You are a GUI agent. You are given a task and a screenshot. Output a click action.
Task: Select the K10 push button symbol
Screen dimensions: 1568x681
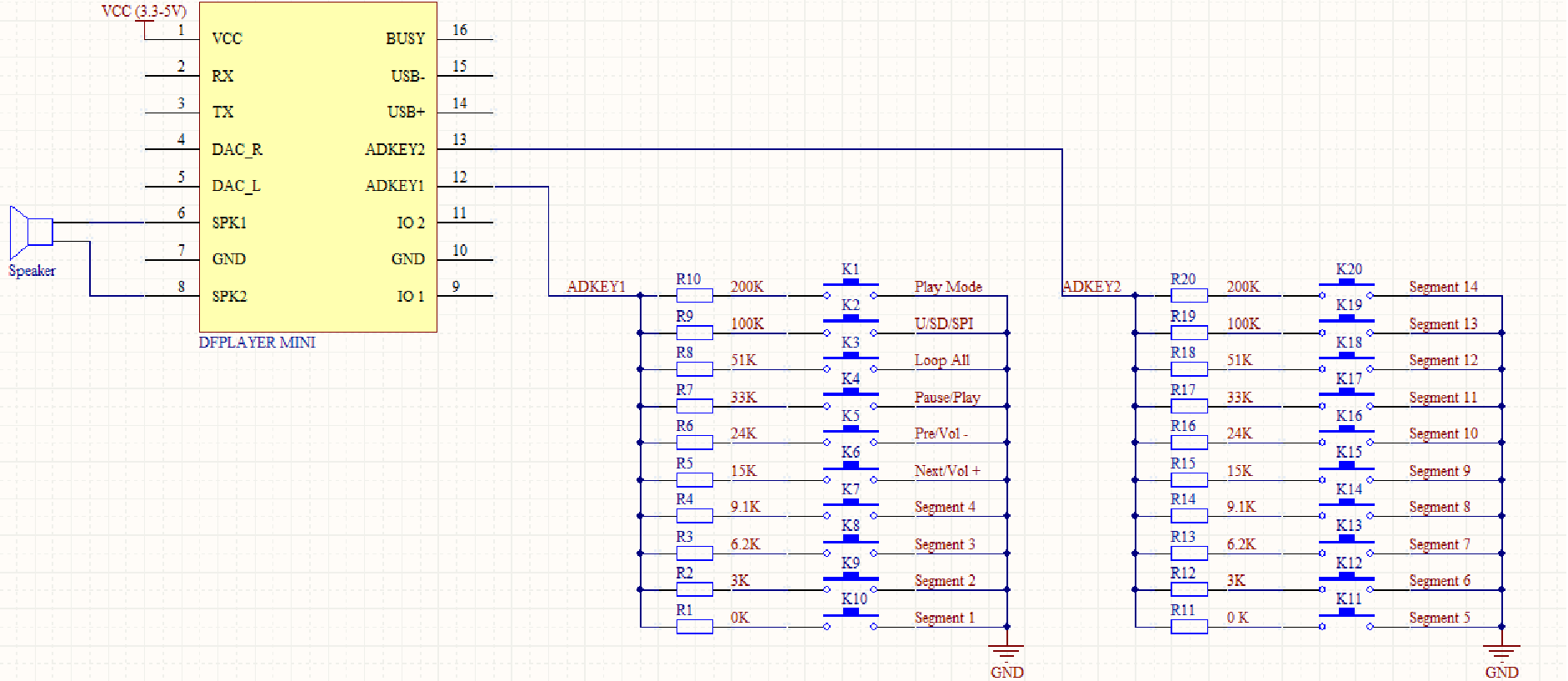[850, 617]
